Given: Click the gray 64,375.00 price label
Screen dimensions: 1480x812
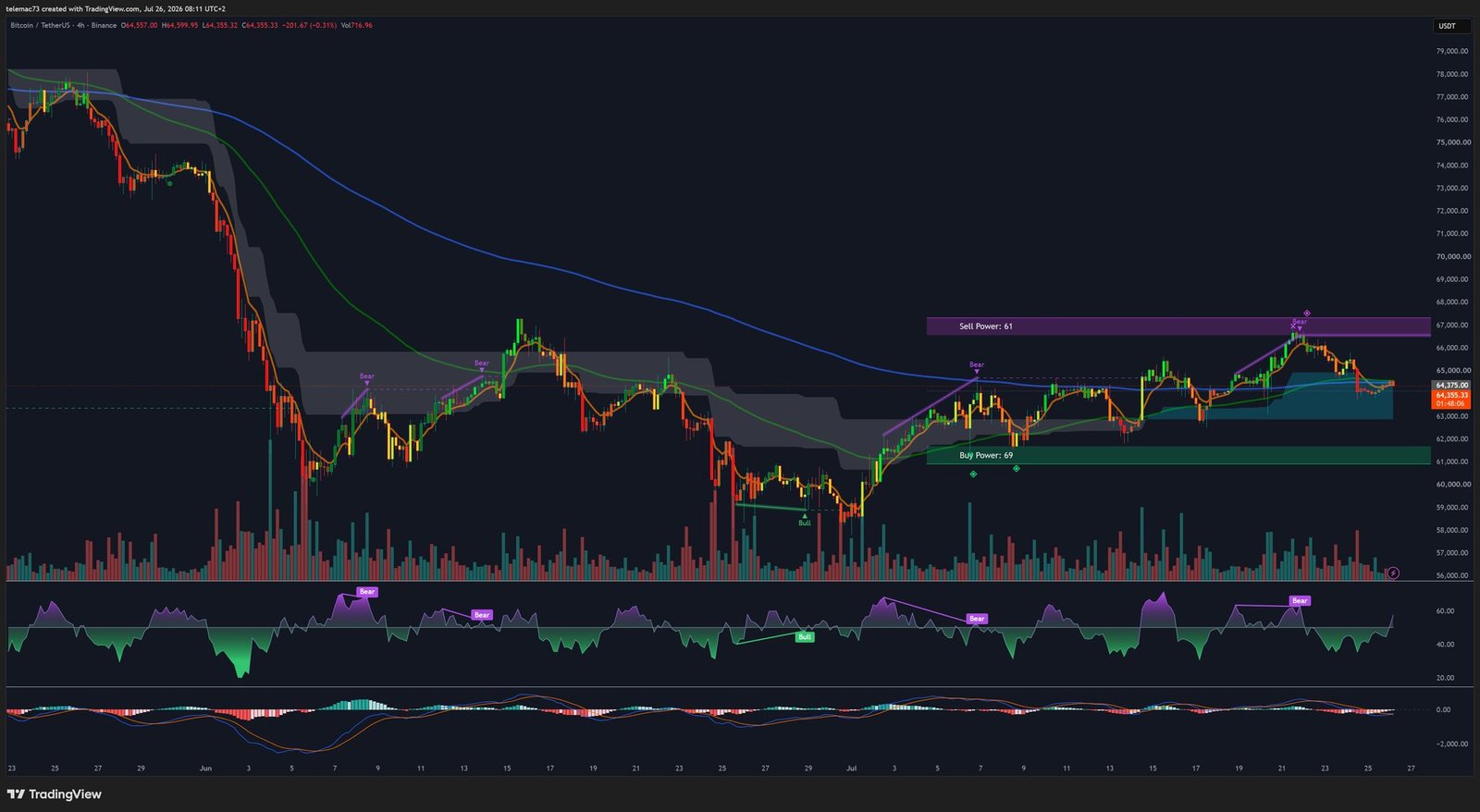Looking at the screenshot, I should pos(1452,385).
